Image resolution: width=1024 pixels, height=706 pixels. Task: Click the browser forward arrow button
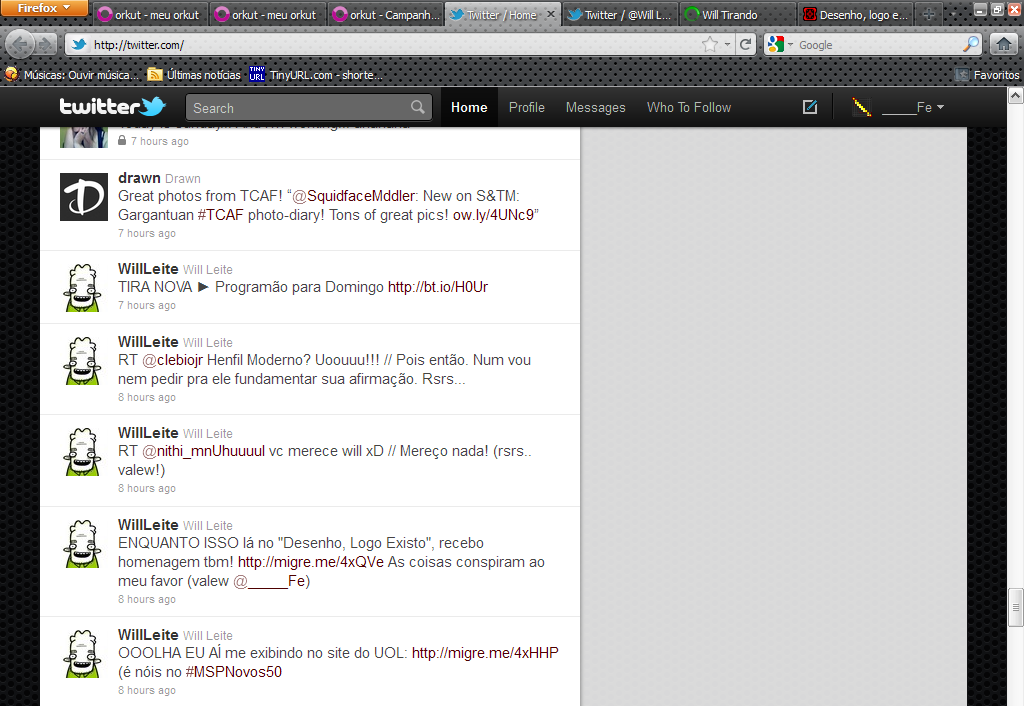tap(46, 44)
